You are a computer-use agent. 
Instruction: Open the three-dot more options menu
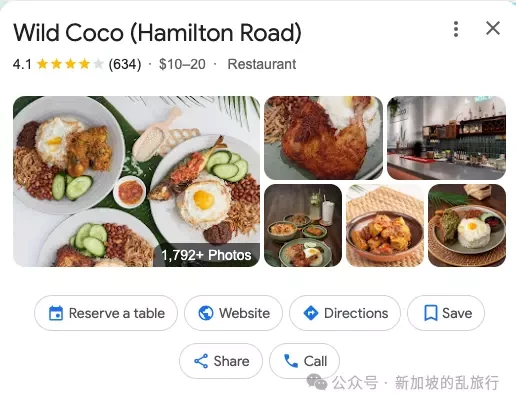[x=456, y=29]
